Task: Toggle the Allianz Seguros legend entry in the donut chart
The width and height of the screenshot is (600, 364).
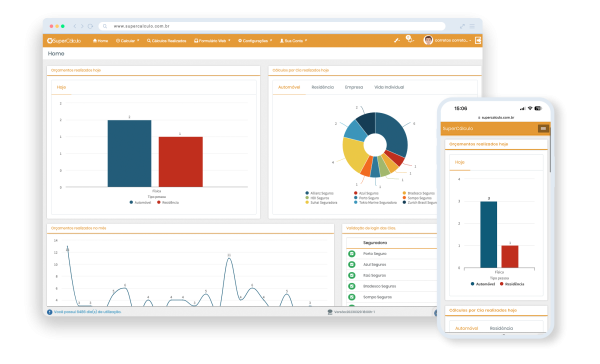Action: click(319, 193)
